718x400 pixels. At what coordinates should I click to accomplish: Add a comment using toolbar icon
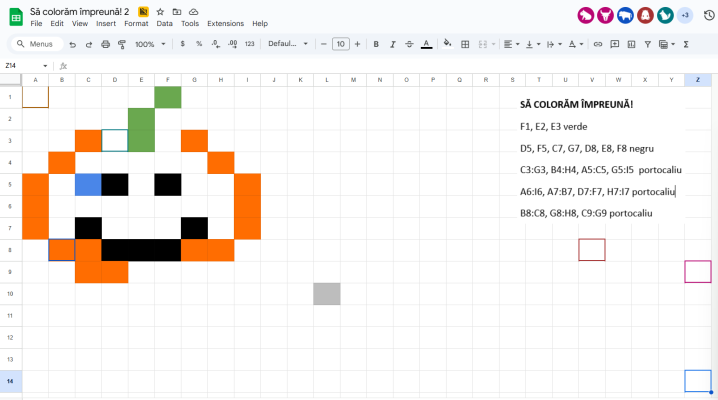[x=615, y=44]
